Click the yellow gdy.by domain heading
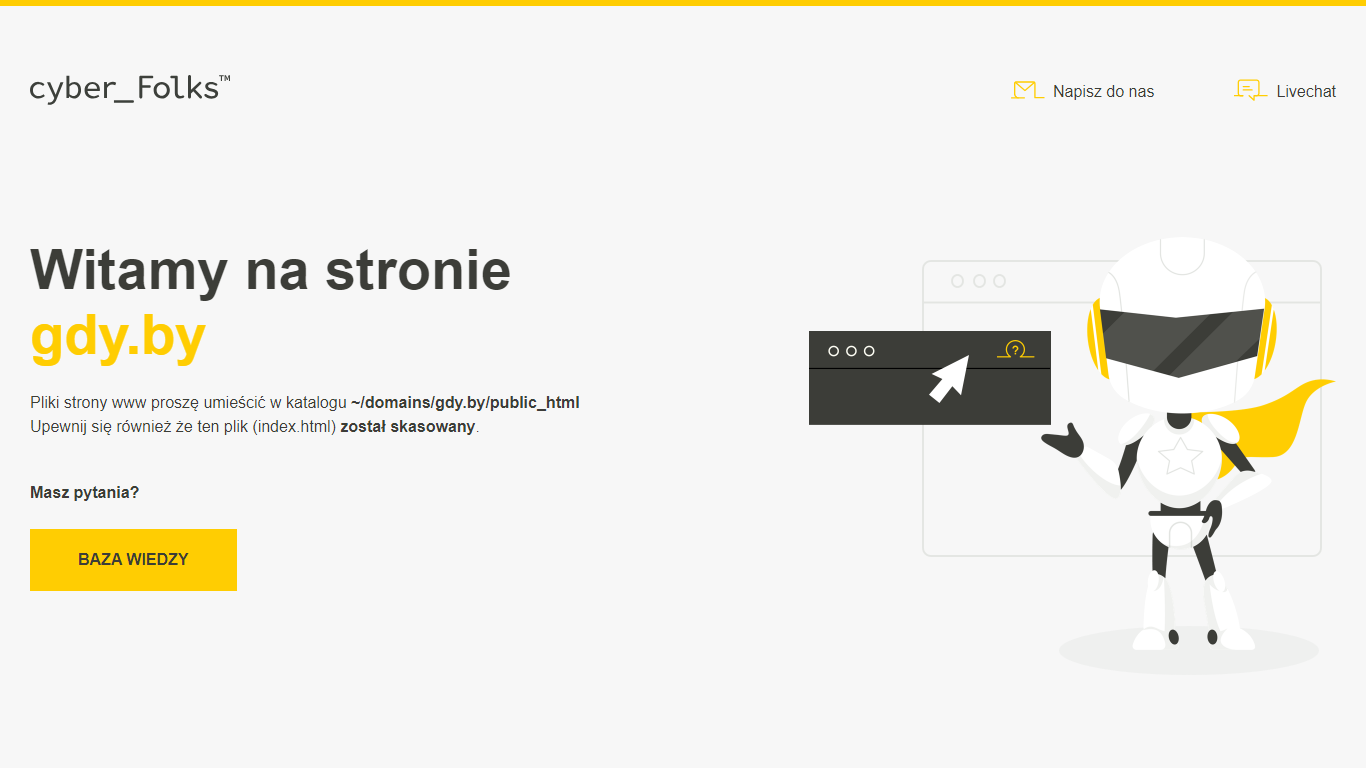The height and width of the screenshot is (768, 1366). (x=118, y=337)
